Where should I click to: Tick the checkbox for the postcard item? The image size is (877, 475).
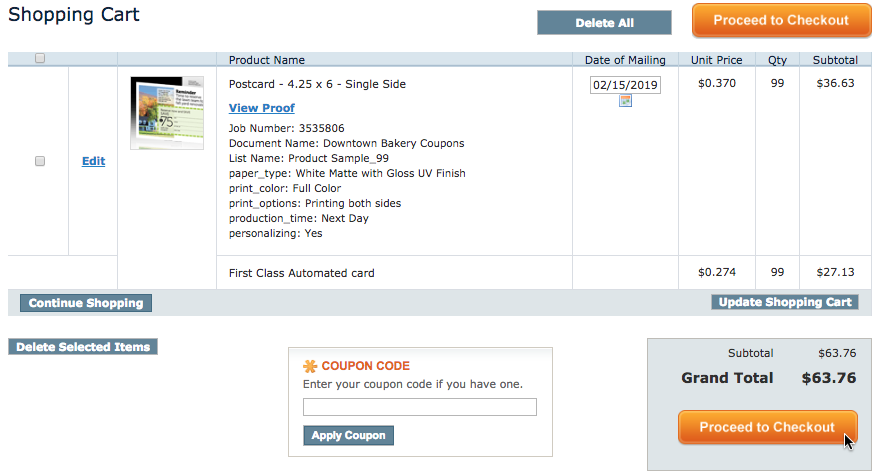[40, 161]
